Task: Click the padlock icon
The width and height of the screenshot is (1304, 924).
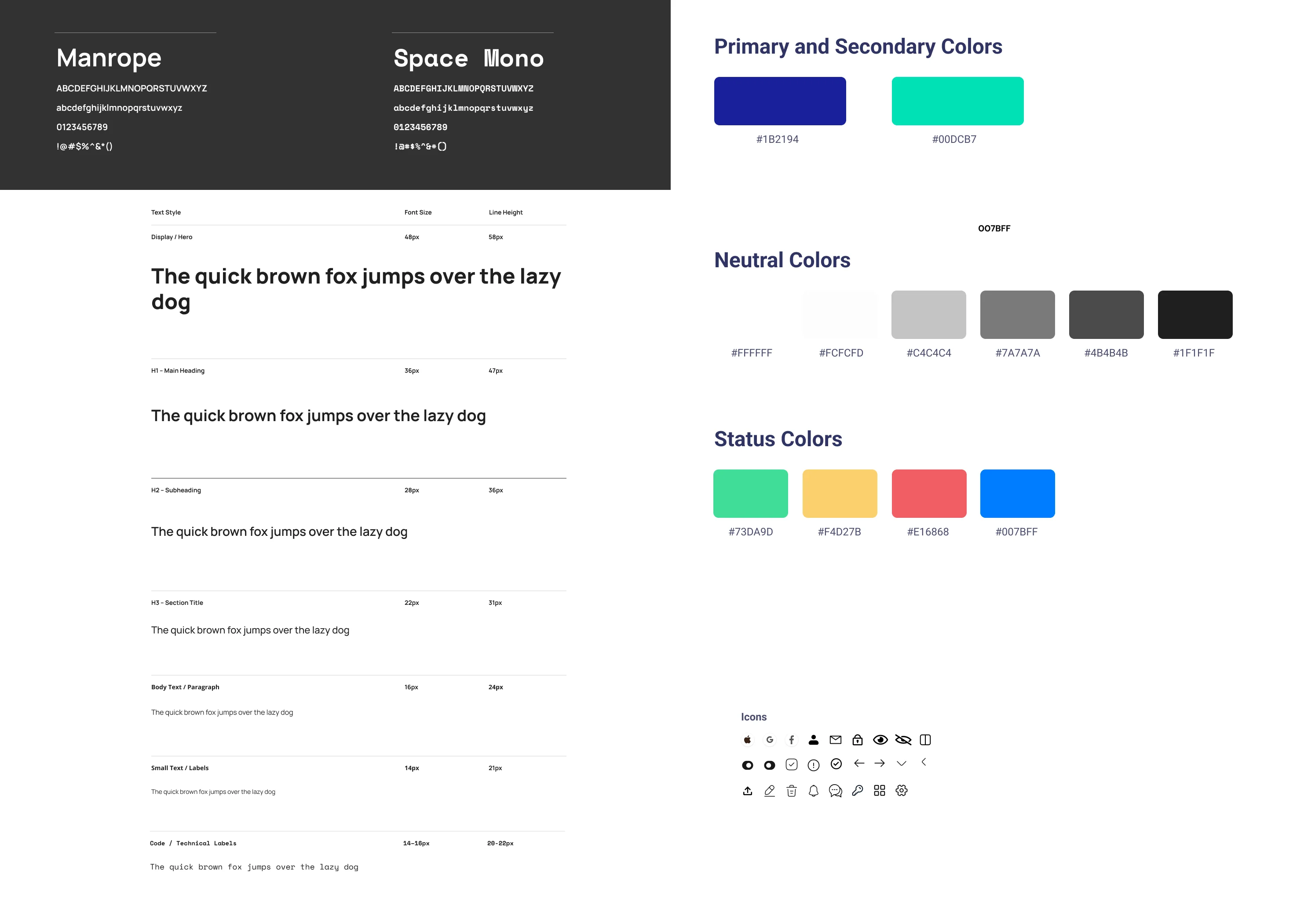Action: click(x=858, y=740)
